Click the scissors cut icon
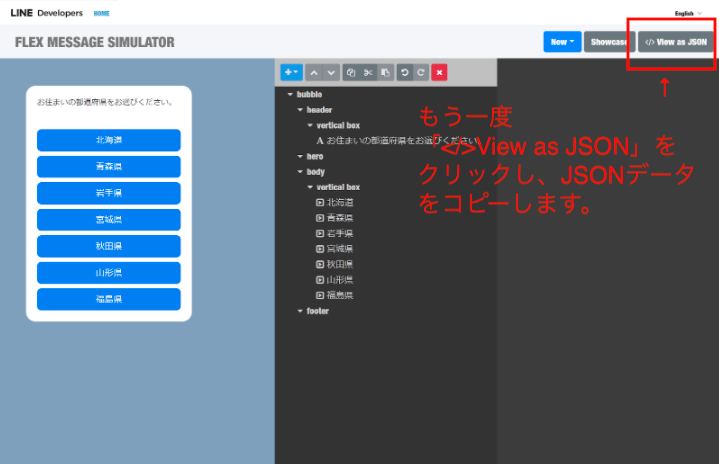 [x=368, y=72]
